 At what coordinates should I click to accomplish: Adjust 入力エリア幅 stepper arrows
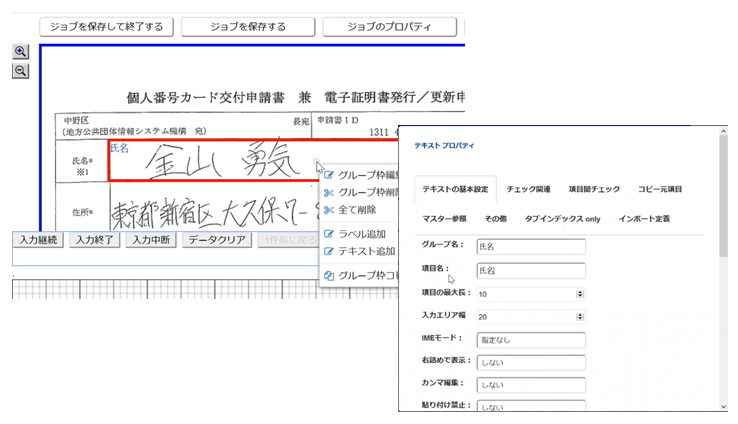pos(580,316)
